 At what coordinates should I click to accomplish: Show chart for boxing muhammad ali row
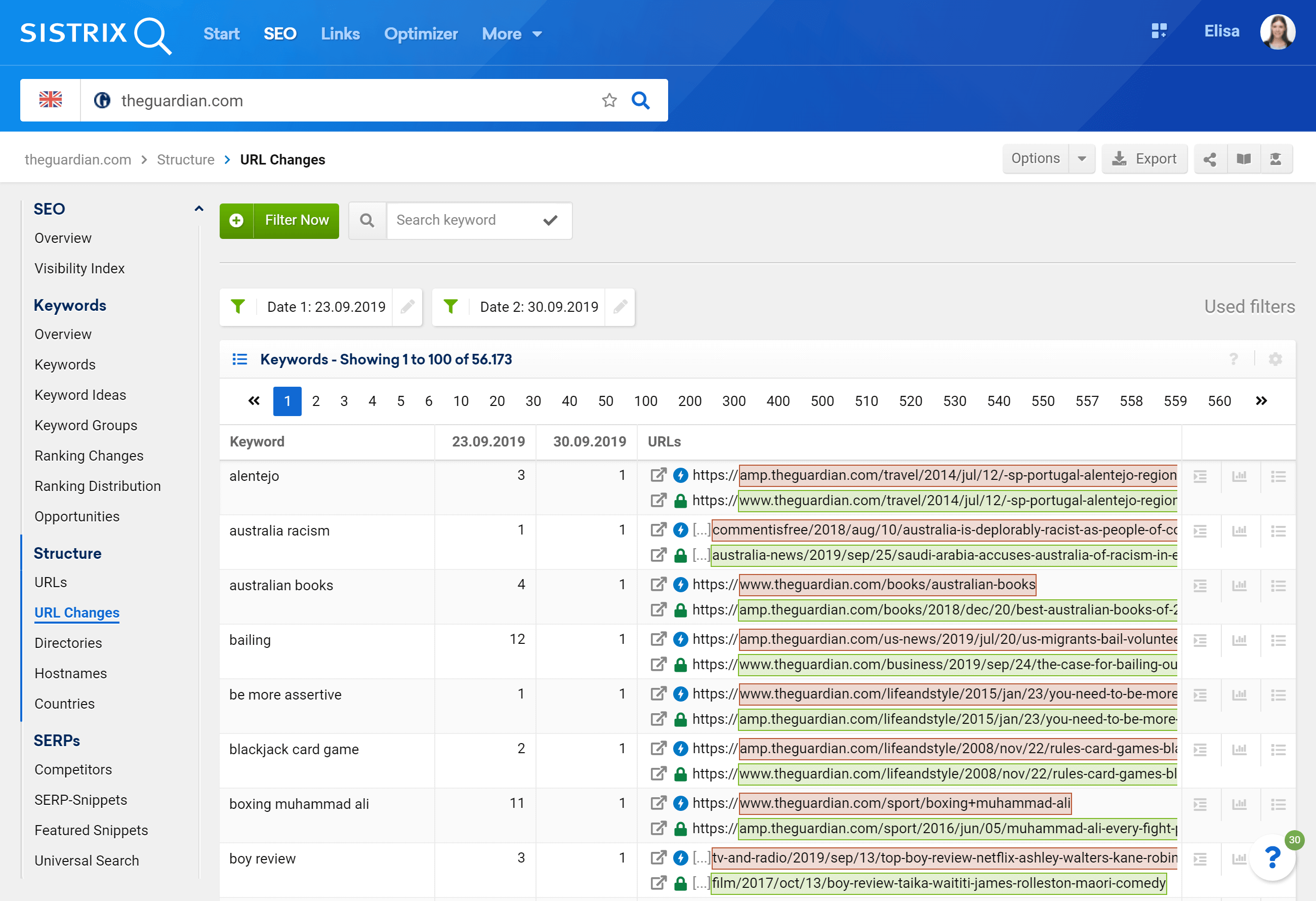1239,804
